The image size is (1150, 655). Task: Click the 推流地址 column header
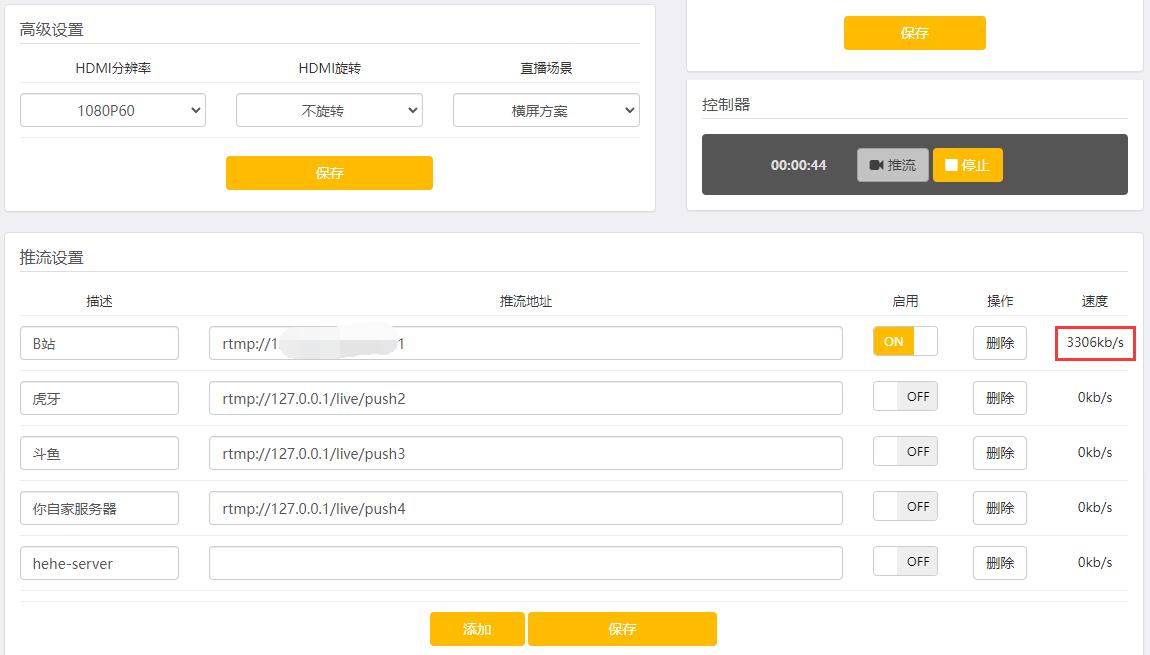pyautogui.click(x=526, y=301)
